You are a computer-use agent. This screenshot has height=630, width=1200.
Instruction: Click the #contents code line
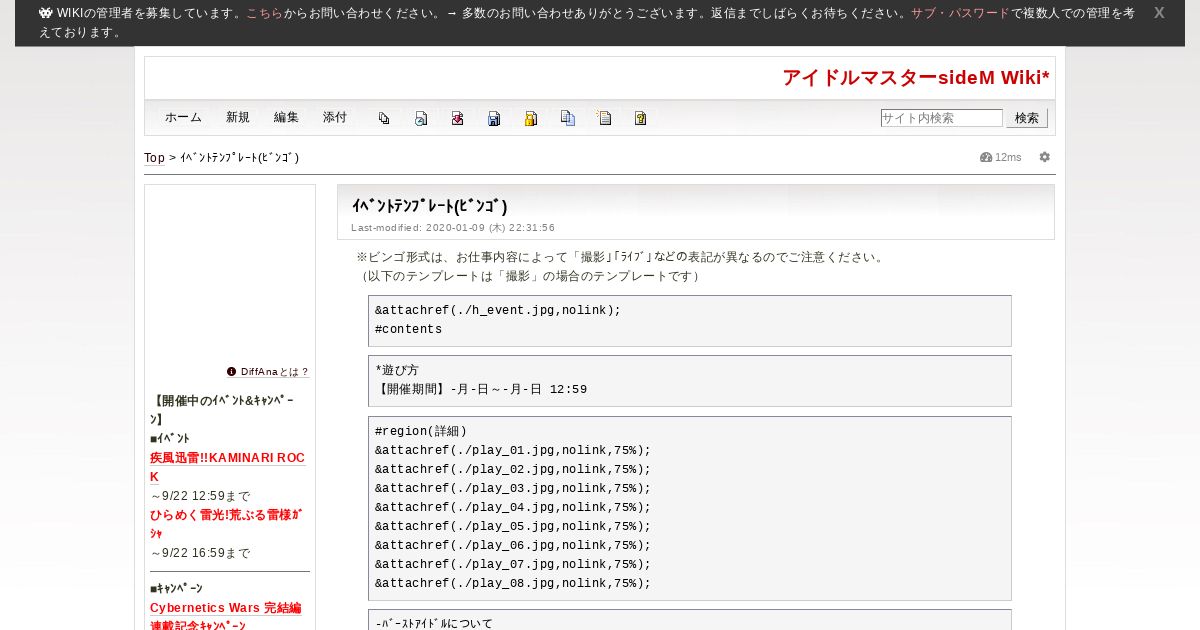click(408, 329)
